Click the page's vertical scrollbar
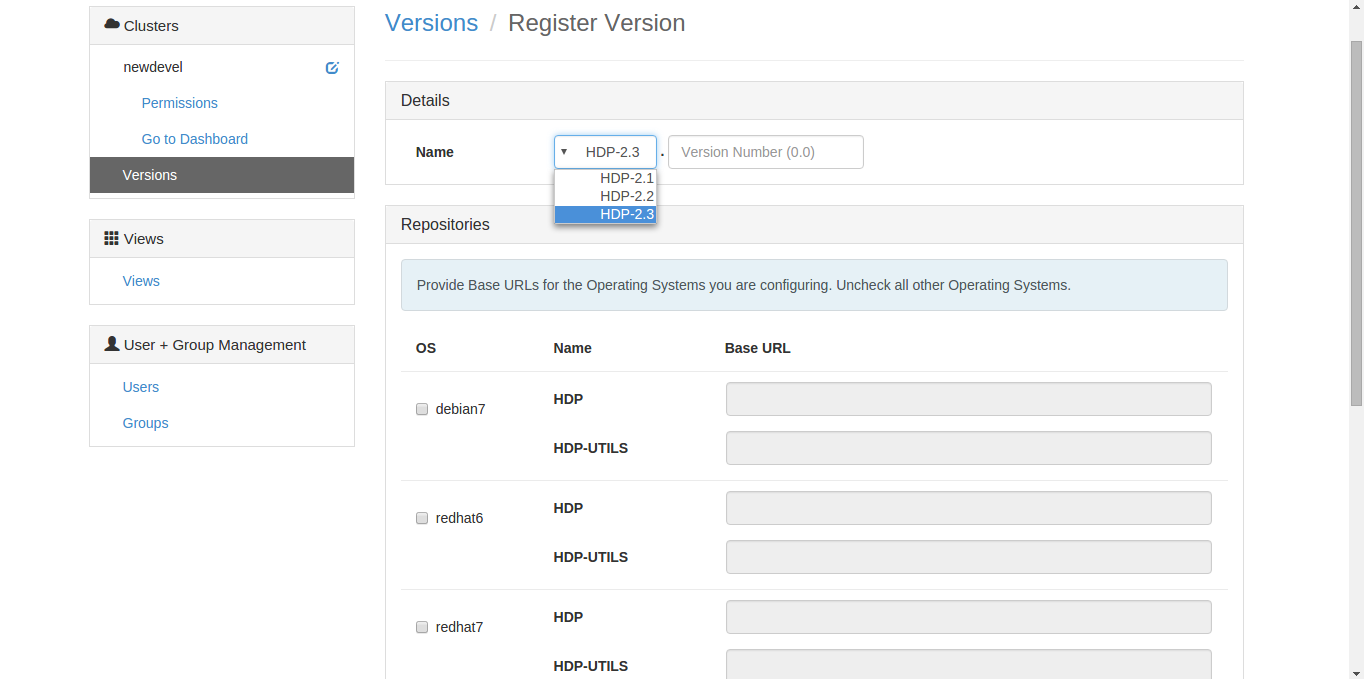 click(x=1356, y=220)
